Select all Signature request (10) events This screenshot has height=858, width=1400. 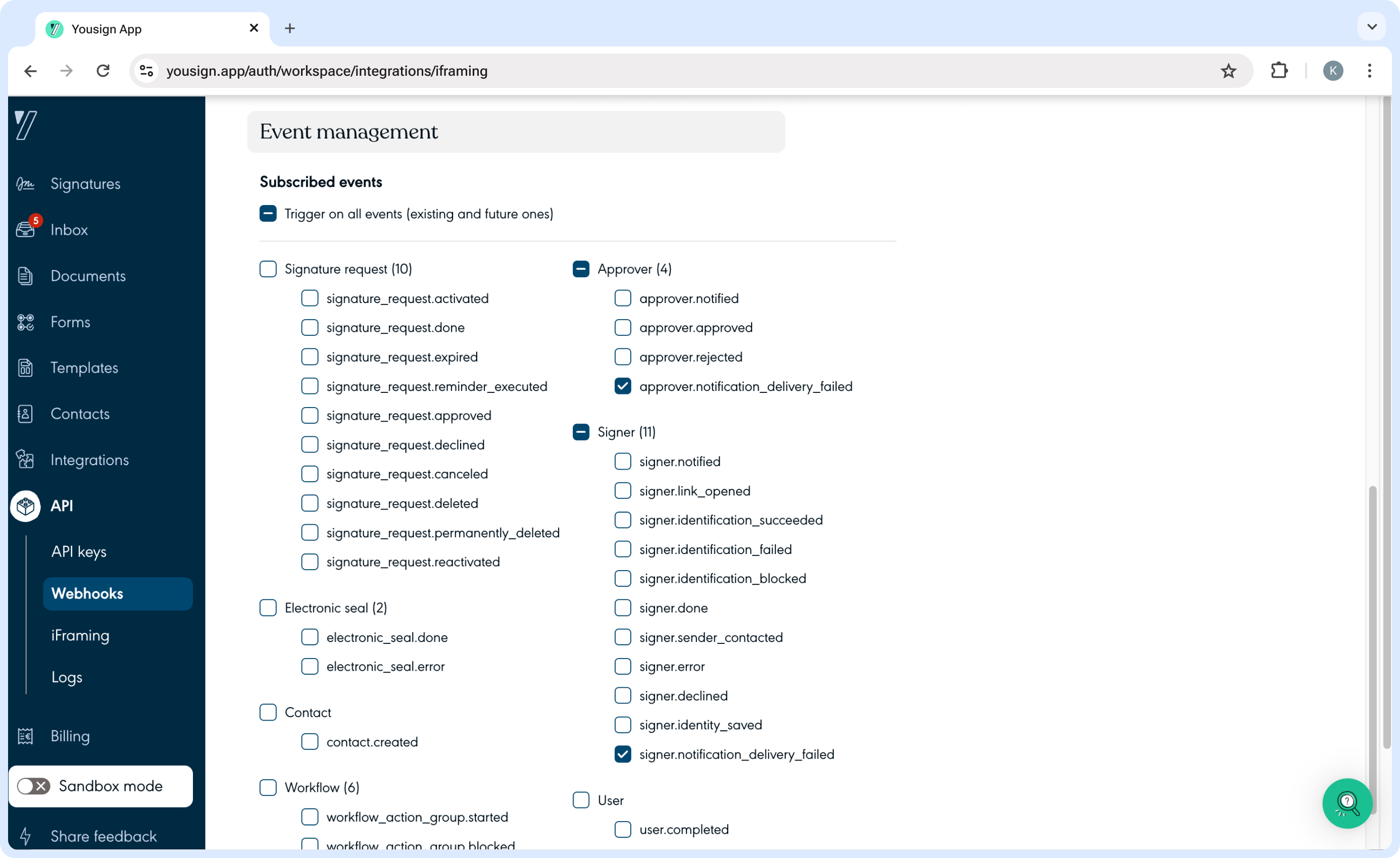click(x=268, y=269)
